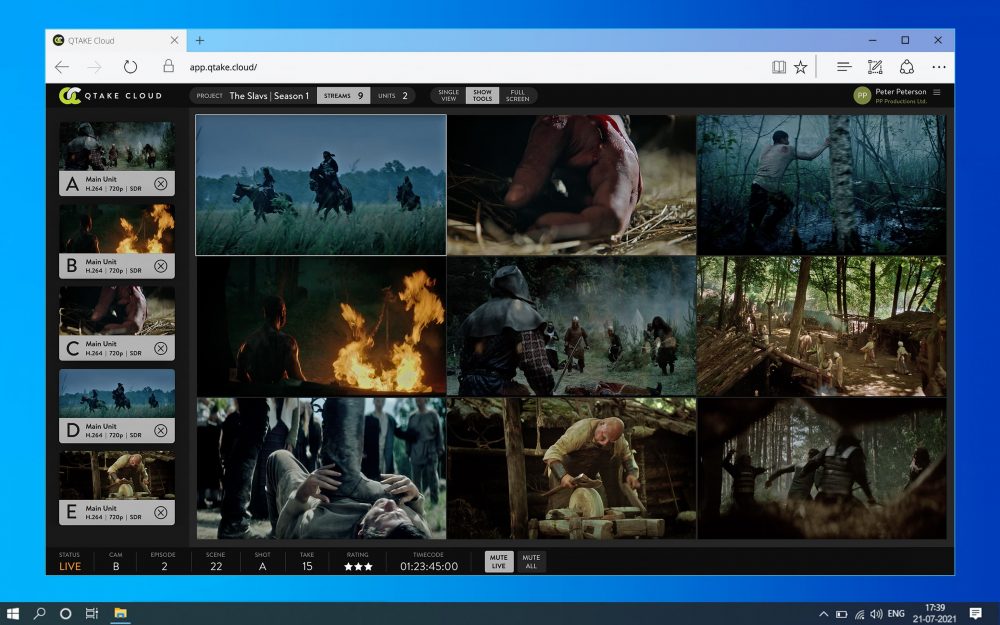Image resolution: width=1000 pixels, height=625 pixels.
Task: Open the Windows notification center
Action: point(975,614)
